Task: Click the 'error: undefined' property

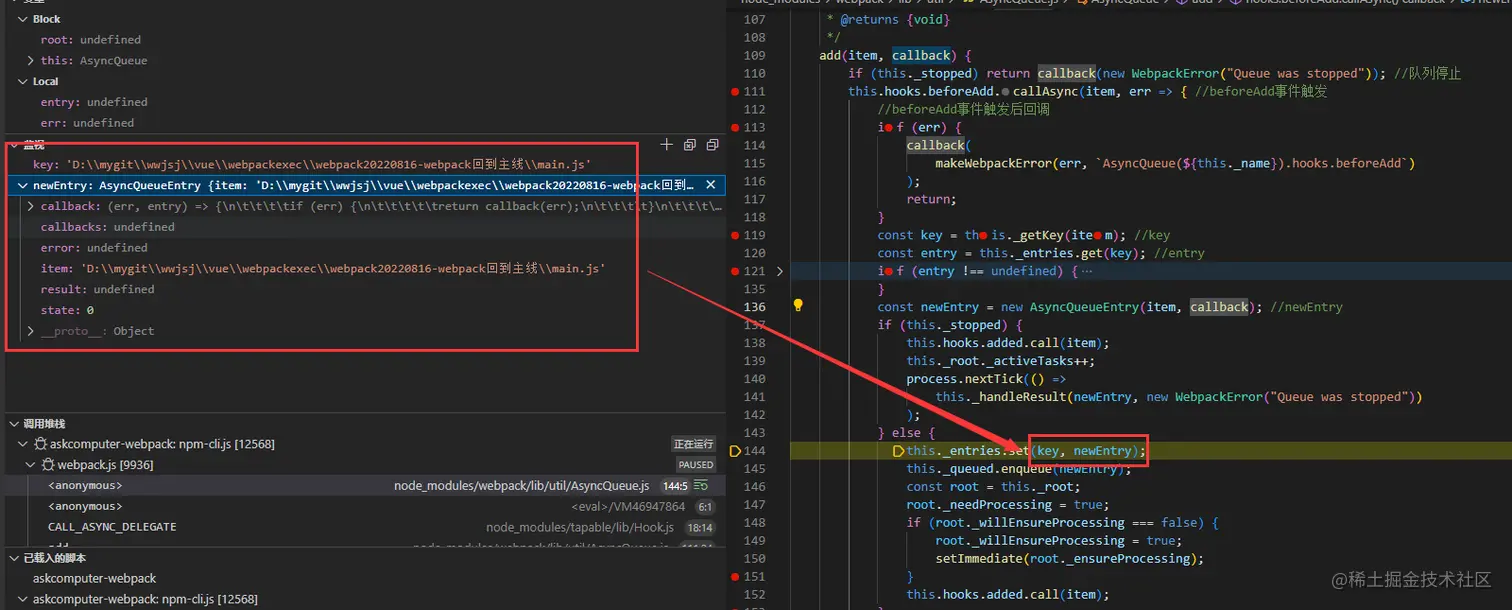Action: tap(94, 248)
